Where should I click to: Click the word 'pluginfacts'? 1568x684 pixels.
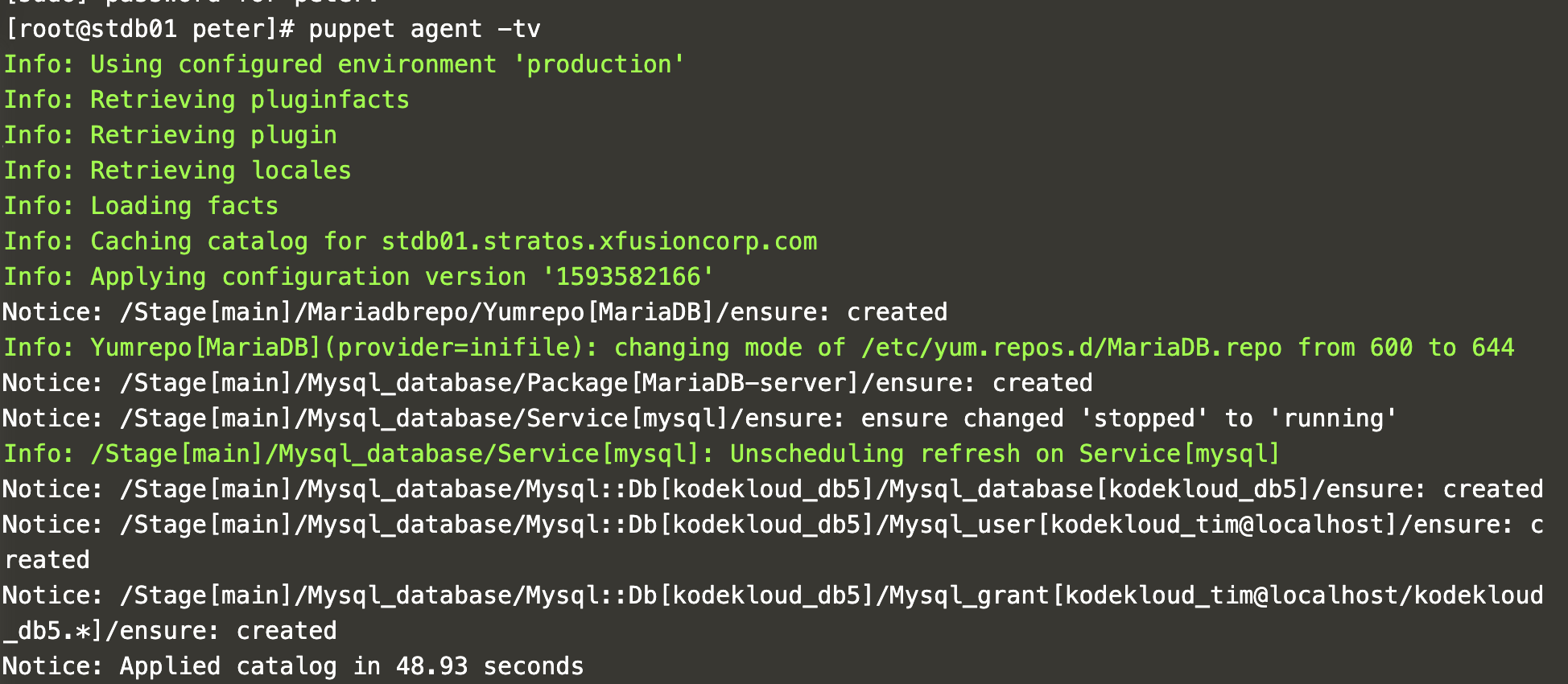[x=330, y=100]
